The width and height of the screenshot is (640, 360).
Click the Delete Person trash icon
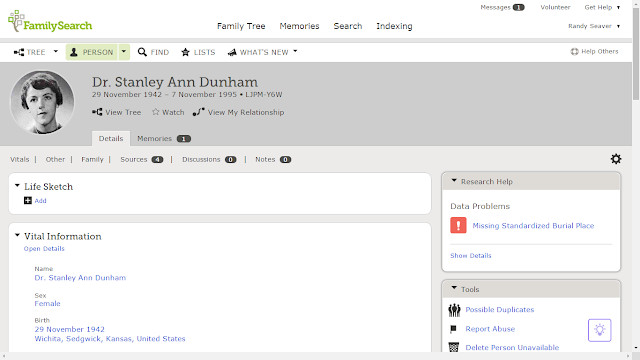coord(454,347)
